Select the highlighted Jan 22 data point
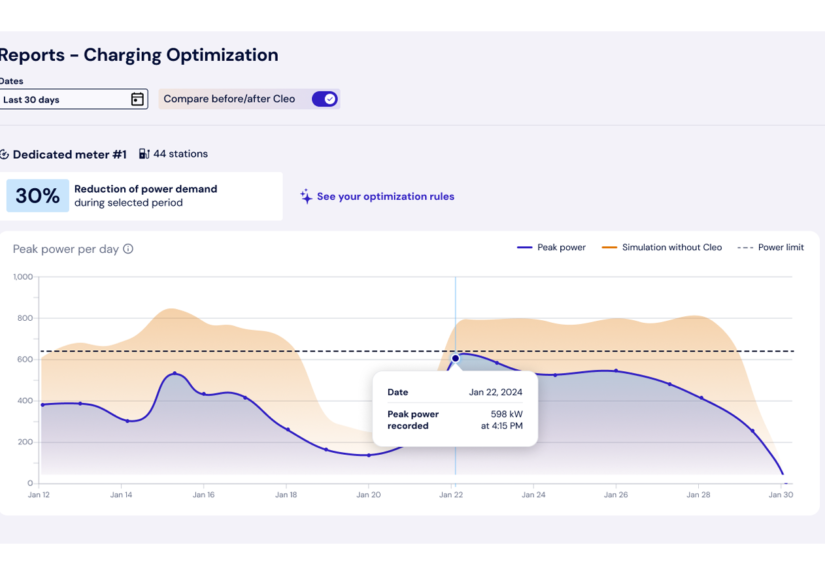 coord(455,358)
